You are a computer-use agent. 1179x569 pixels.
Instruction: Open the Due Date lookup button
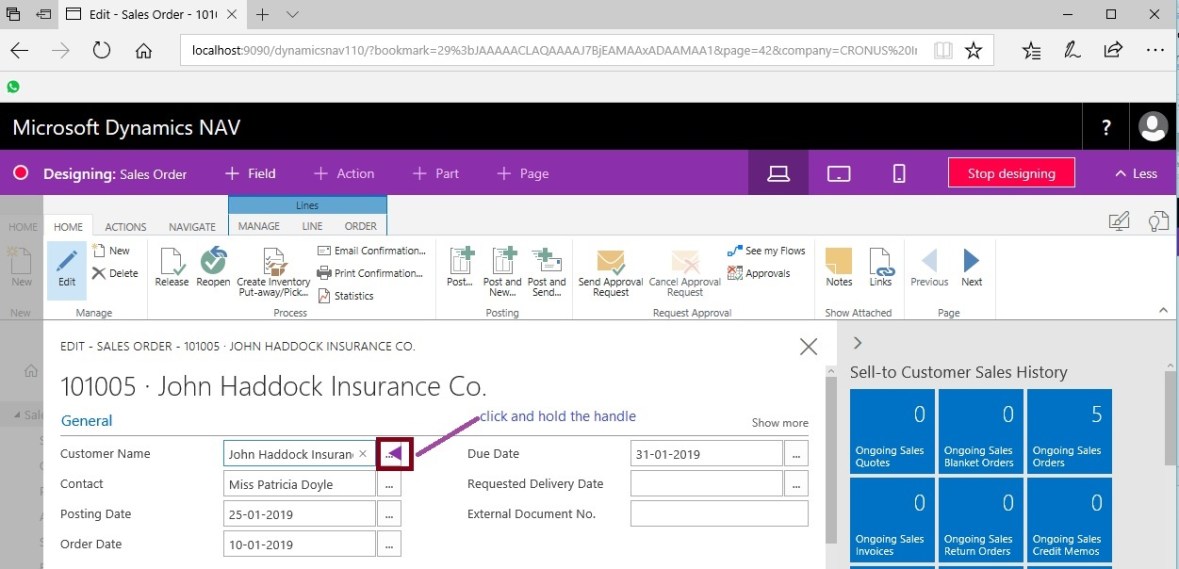pyautogui.click(x=796, y=454)
